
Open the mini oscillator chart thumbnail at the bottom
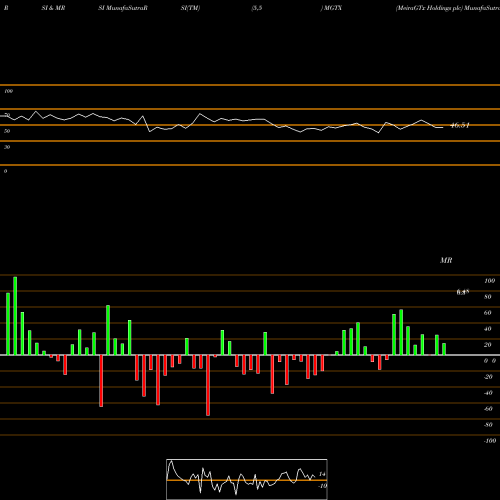[x=247, y=479]
